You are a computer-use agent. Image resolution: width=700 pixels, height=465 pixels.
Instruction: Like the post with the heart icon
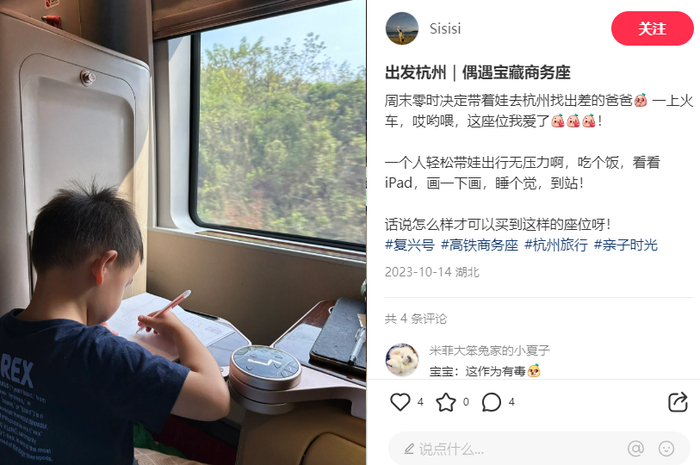click(400, 402)
